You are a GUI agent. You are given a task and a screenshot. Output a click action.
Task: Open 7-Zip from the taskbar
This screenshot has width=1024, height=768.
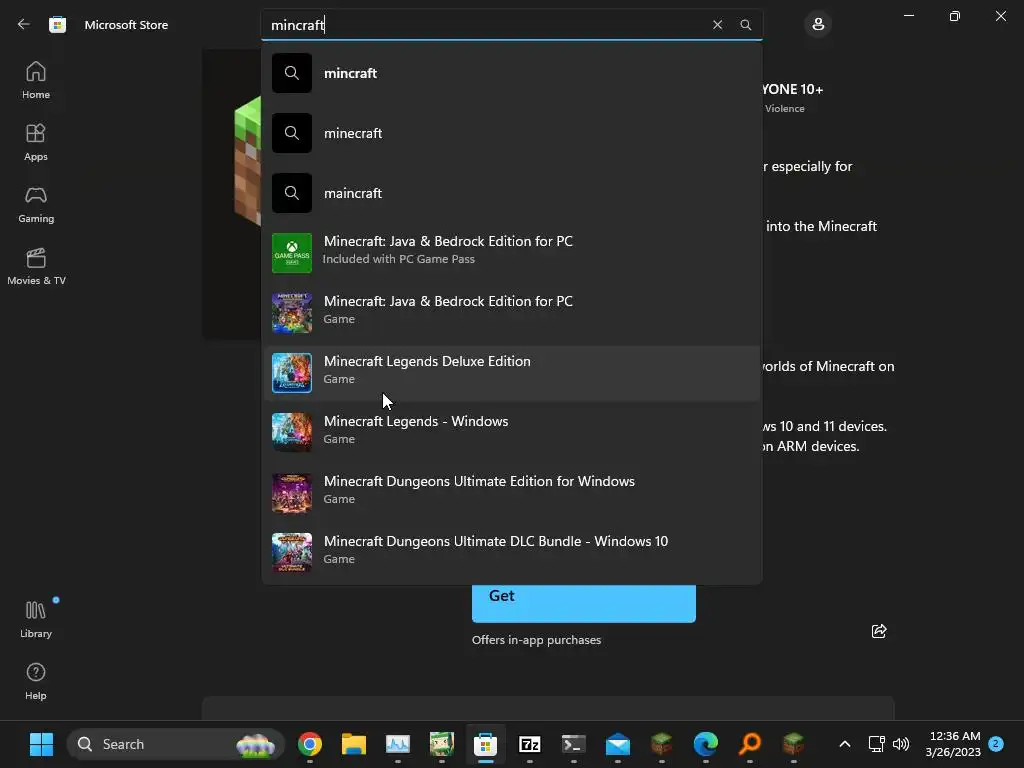[530, 744]
